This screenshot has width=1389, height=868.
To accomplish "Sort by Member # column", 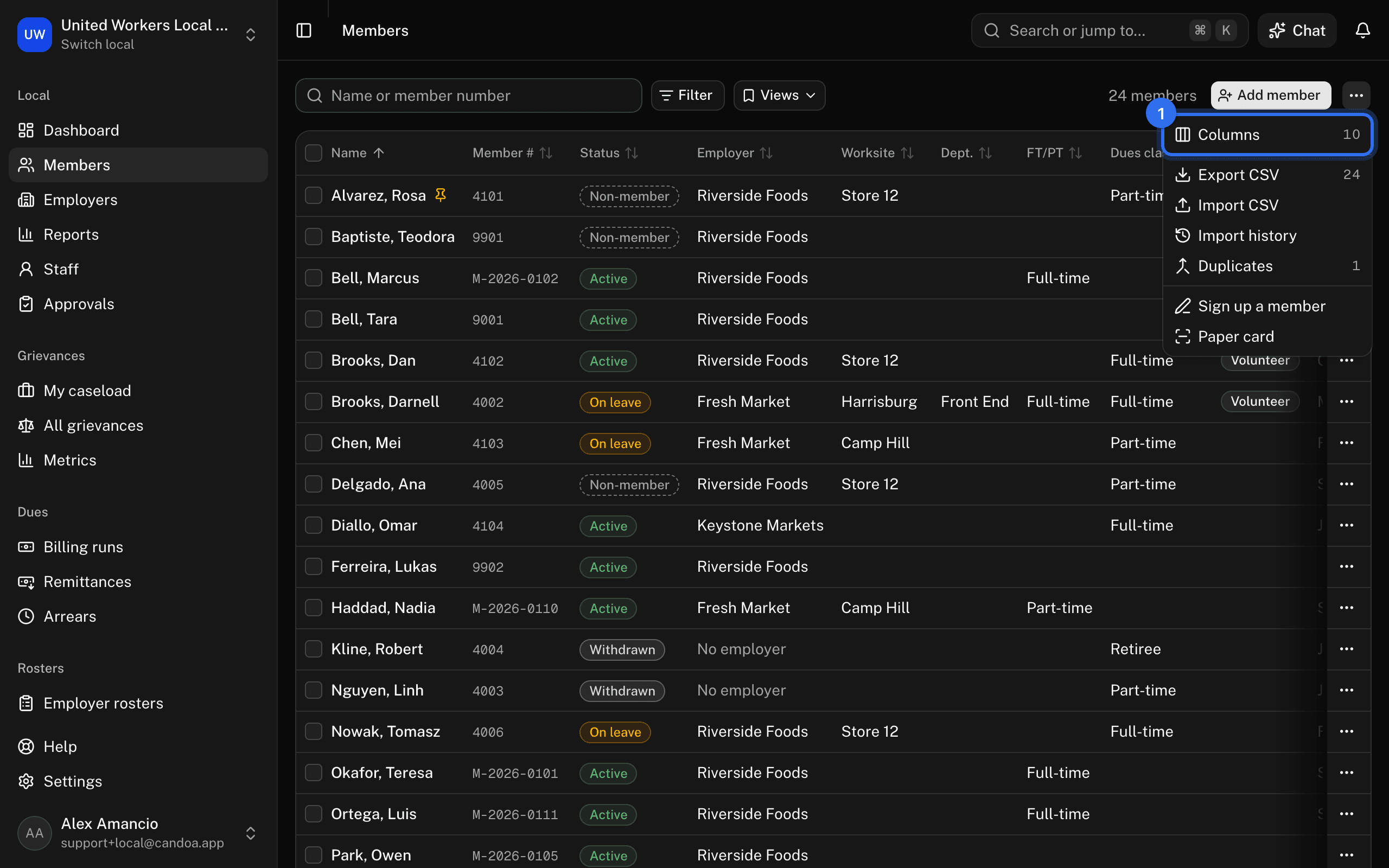I will tap(513, 152).
